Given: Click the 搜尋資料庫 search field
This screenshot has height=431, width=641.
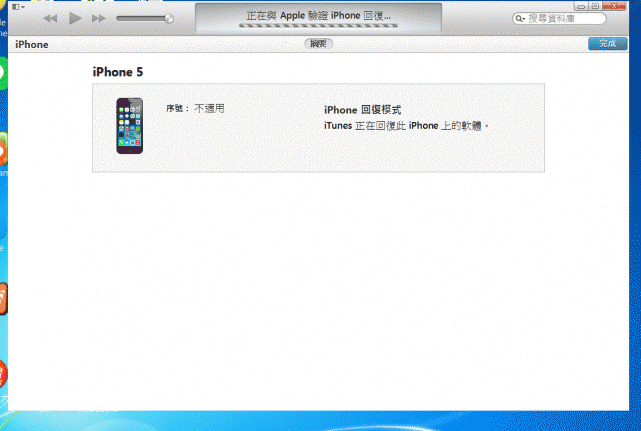Looking at the screenshot, I should pyautogui.click(x=559, y=18).
